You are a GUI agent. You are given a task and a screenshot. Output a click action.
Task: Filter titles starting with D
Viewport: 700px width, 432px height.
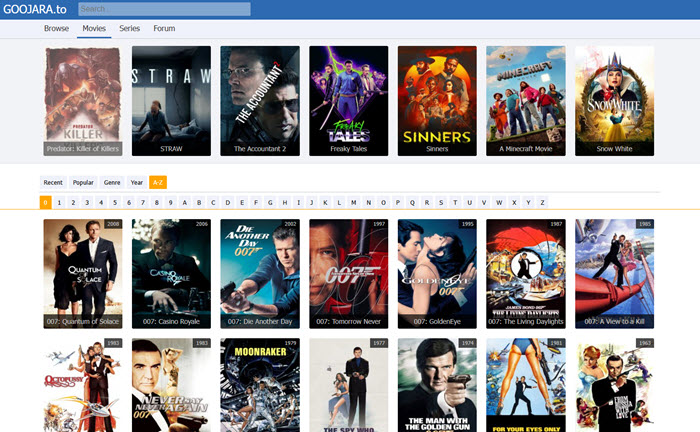click(x=228, y=203)
